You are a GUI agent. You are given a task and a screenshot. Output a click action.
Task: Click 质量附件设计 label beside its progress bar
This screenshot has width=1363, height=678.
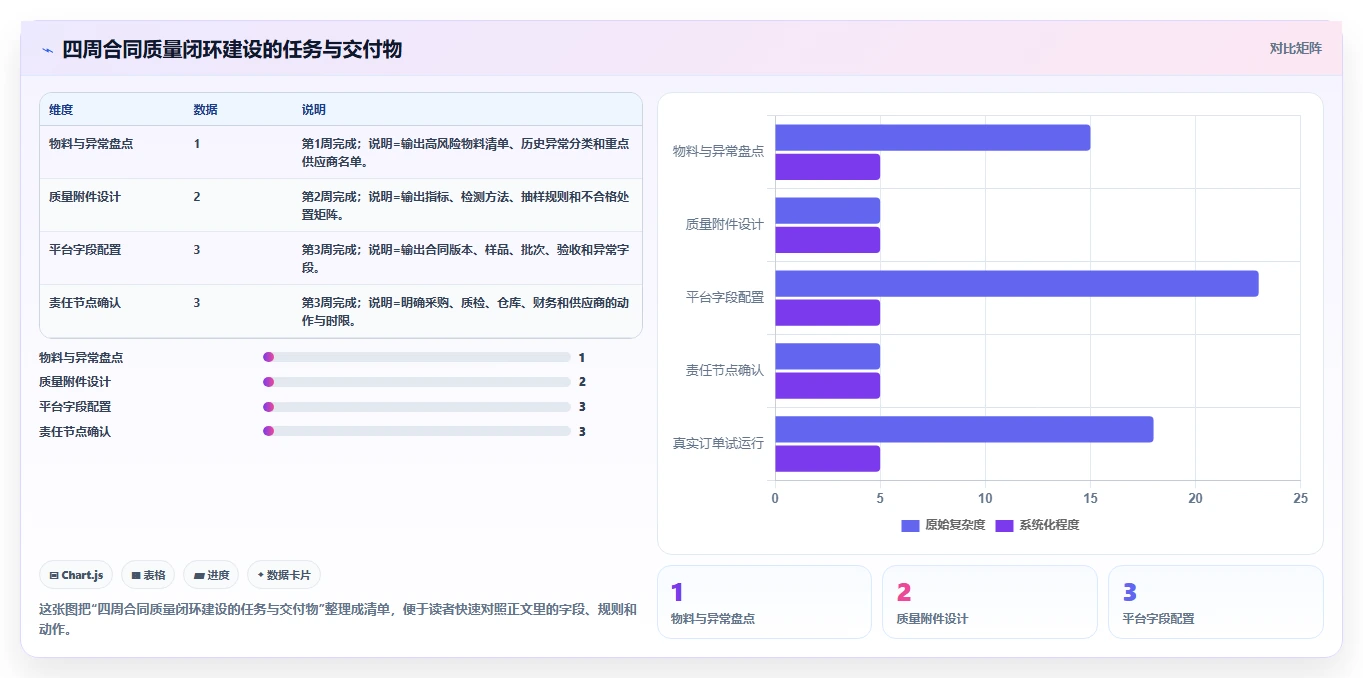click(x=75, y=382)
